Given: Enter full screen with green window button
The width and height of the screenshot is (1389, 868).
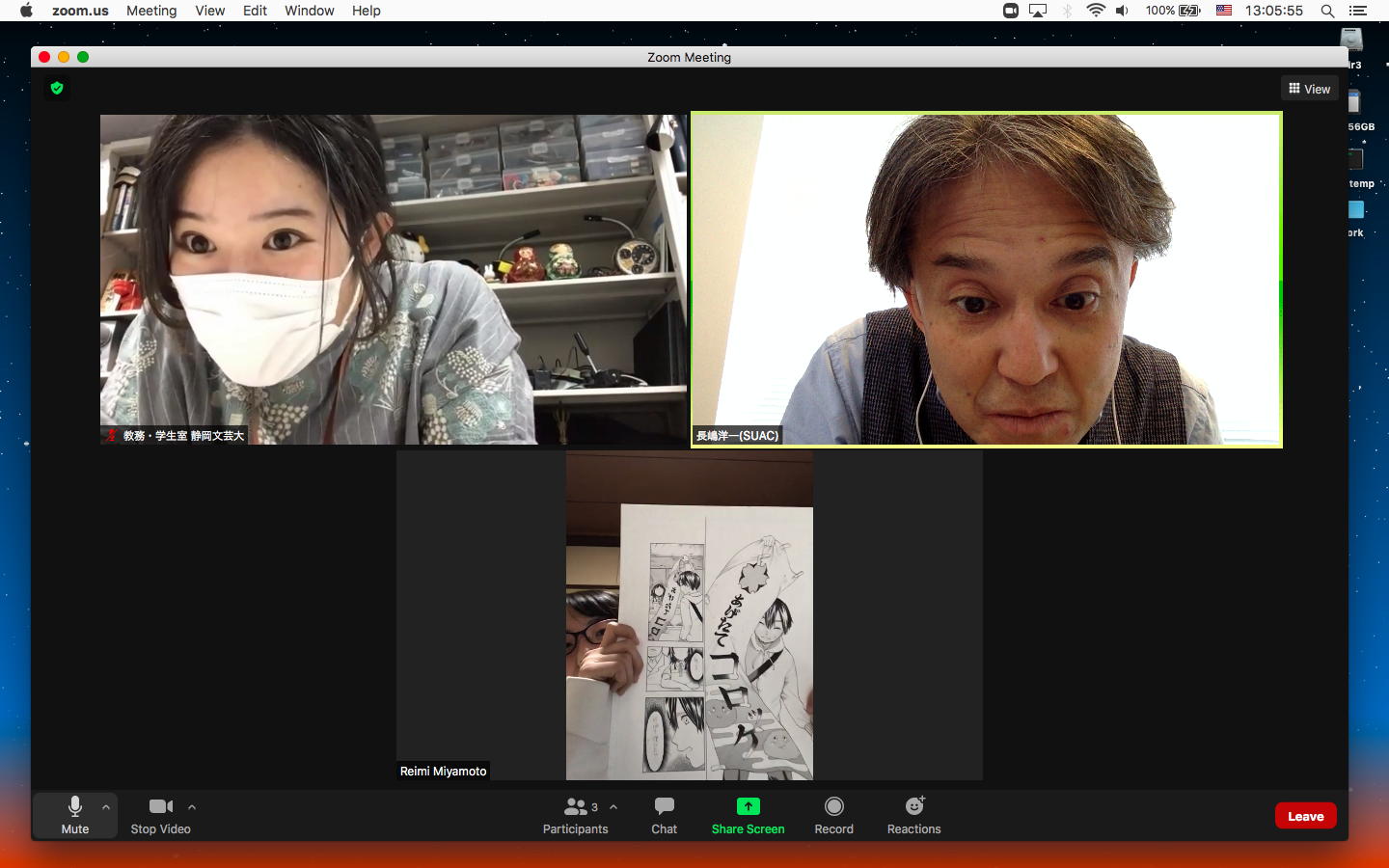Looking at the screenshot, I should click(x=83, y=57).
